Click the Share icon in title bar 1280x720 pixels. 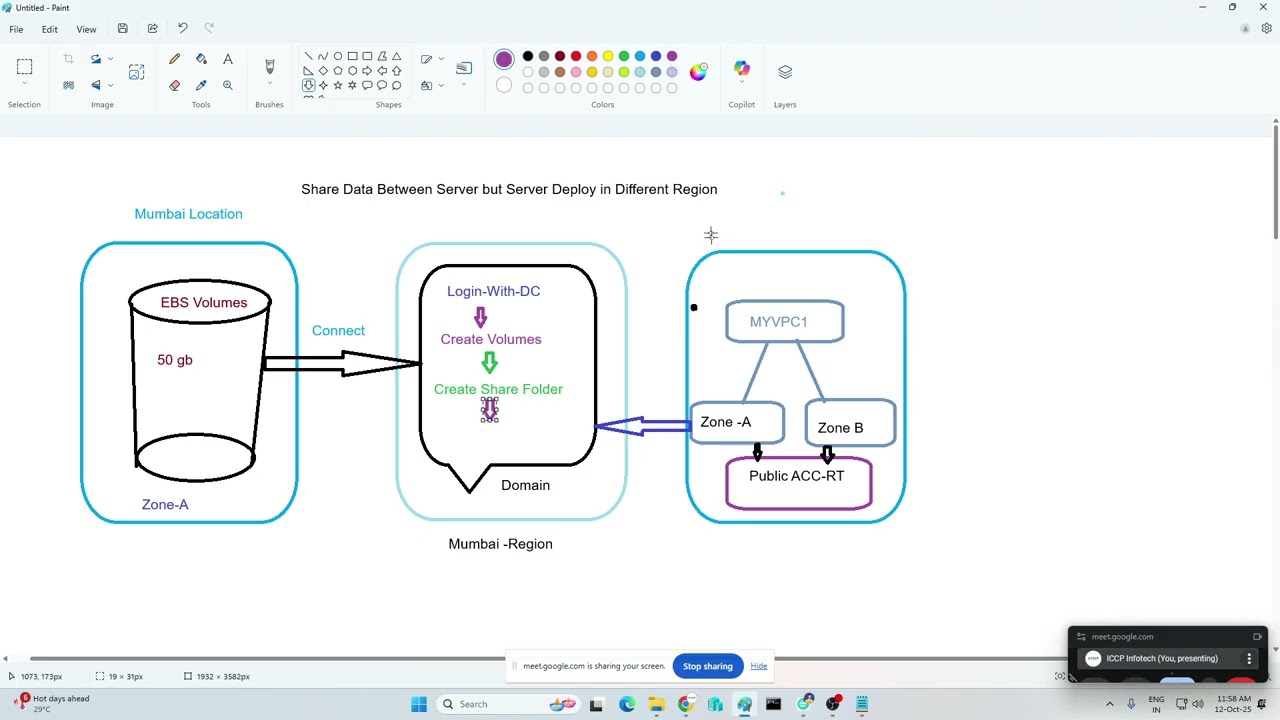tap(152, 29)
